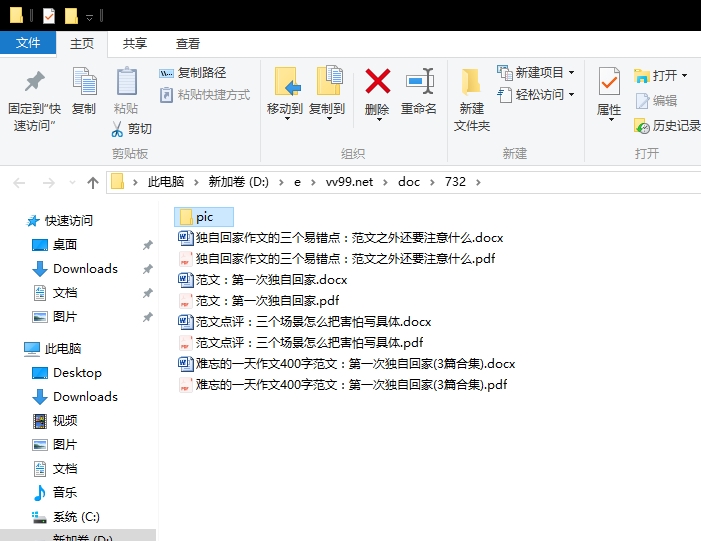Create a New folder (新建文件夹)
This screenshot has height=541, width=701.
[x=472, y=99]
